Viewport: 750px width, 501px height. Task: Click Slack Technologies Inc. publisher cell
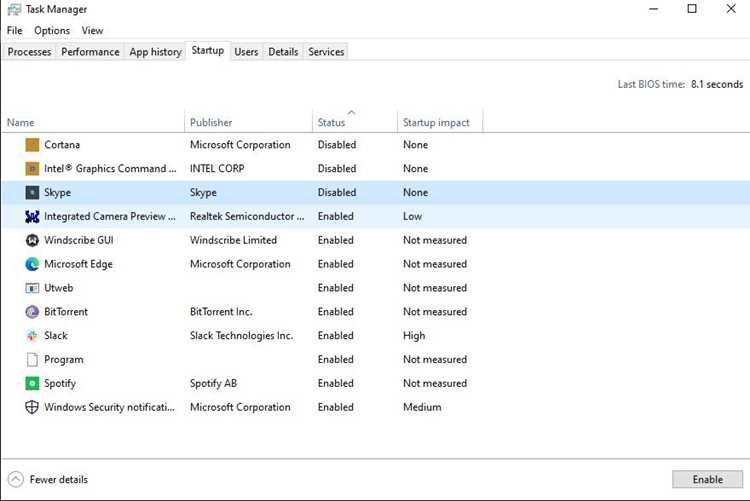click(x=241, y=336)
